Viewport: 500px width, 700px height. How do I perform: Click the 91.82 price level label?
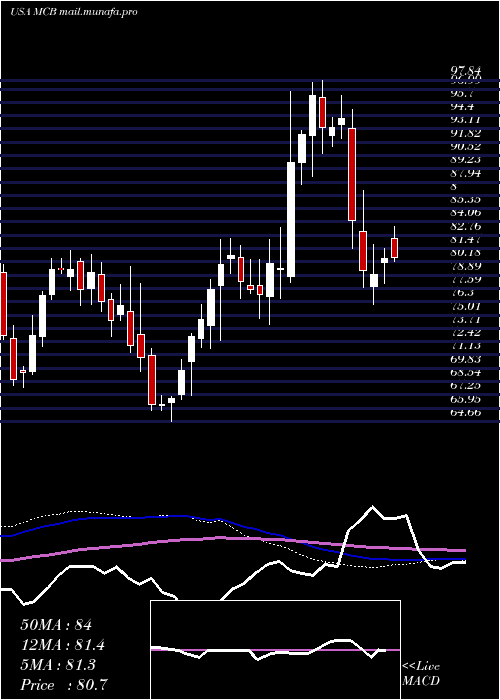click(x=466, y=133)
